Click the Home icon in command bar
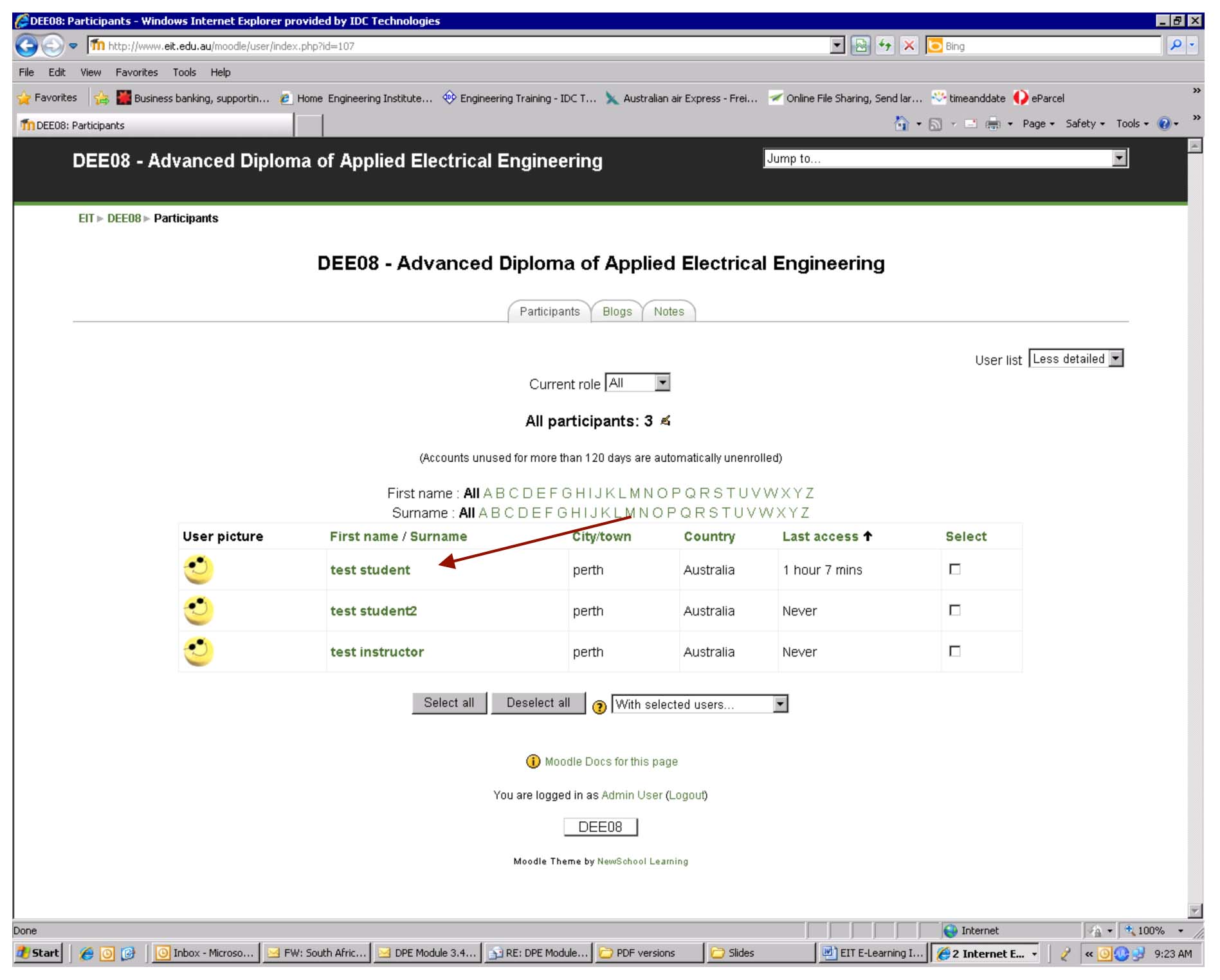This screenshot has height=980, width=1220. point(902,123)
